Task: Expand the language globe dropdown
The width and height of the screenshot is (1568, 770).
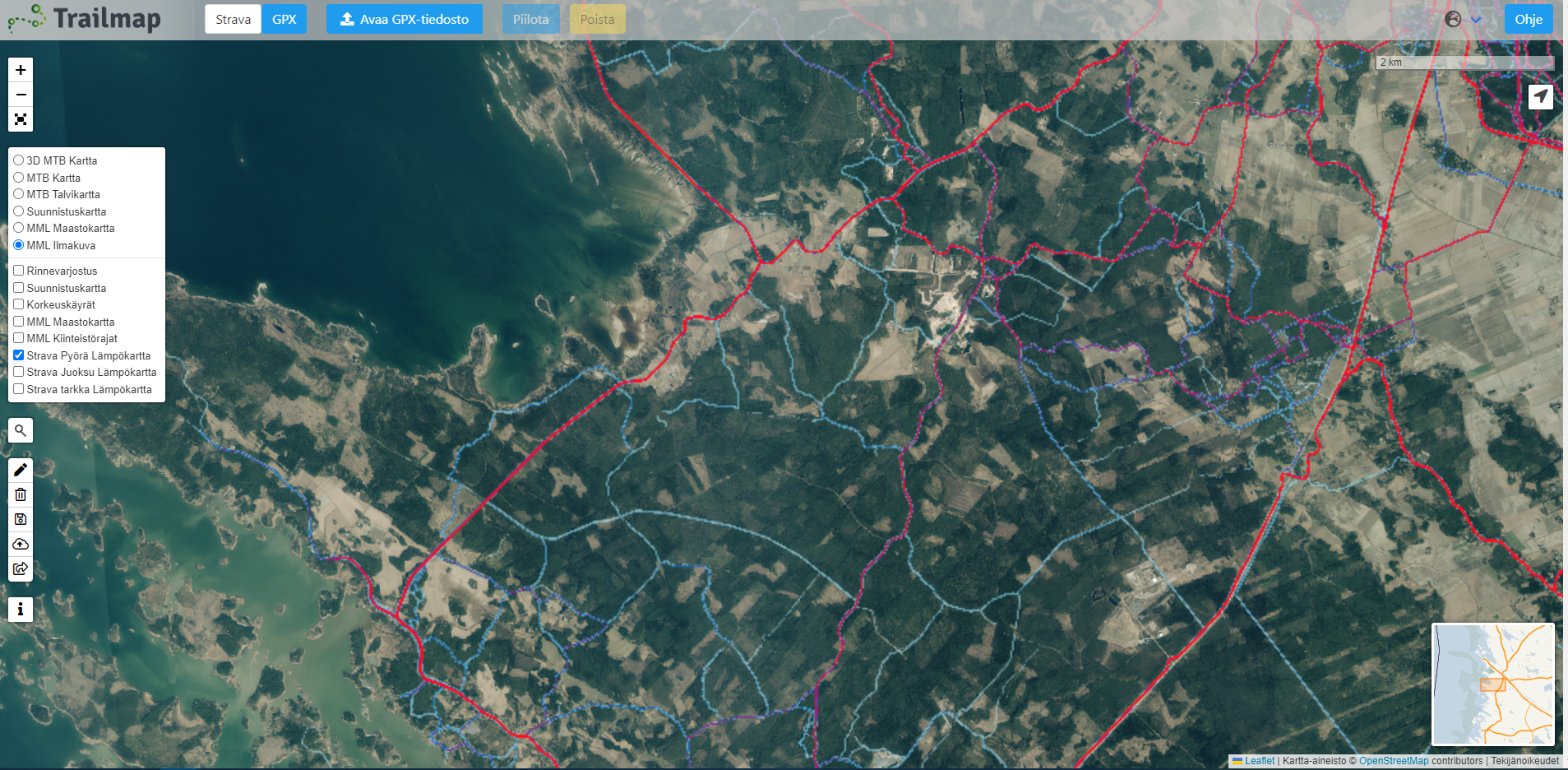Action: point(1463,20)
